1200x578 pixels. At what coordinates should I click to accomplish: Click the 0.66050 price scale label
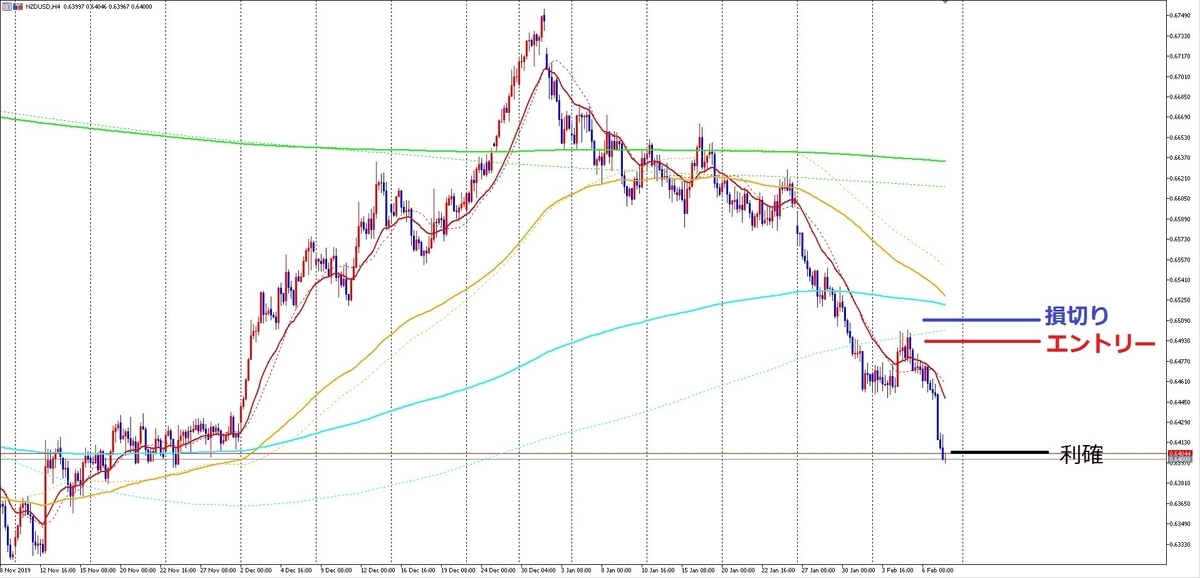tap(1180, 198)
